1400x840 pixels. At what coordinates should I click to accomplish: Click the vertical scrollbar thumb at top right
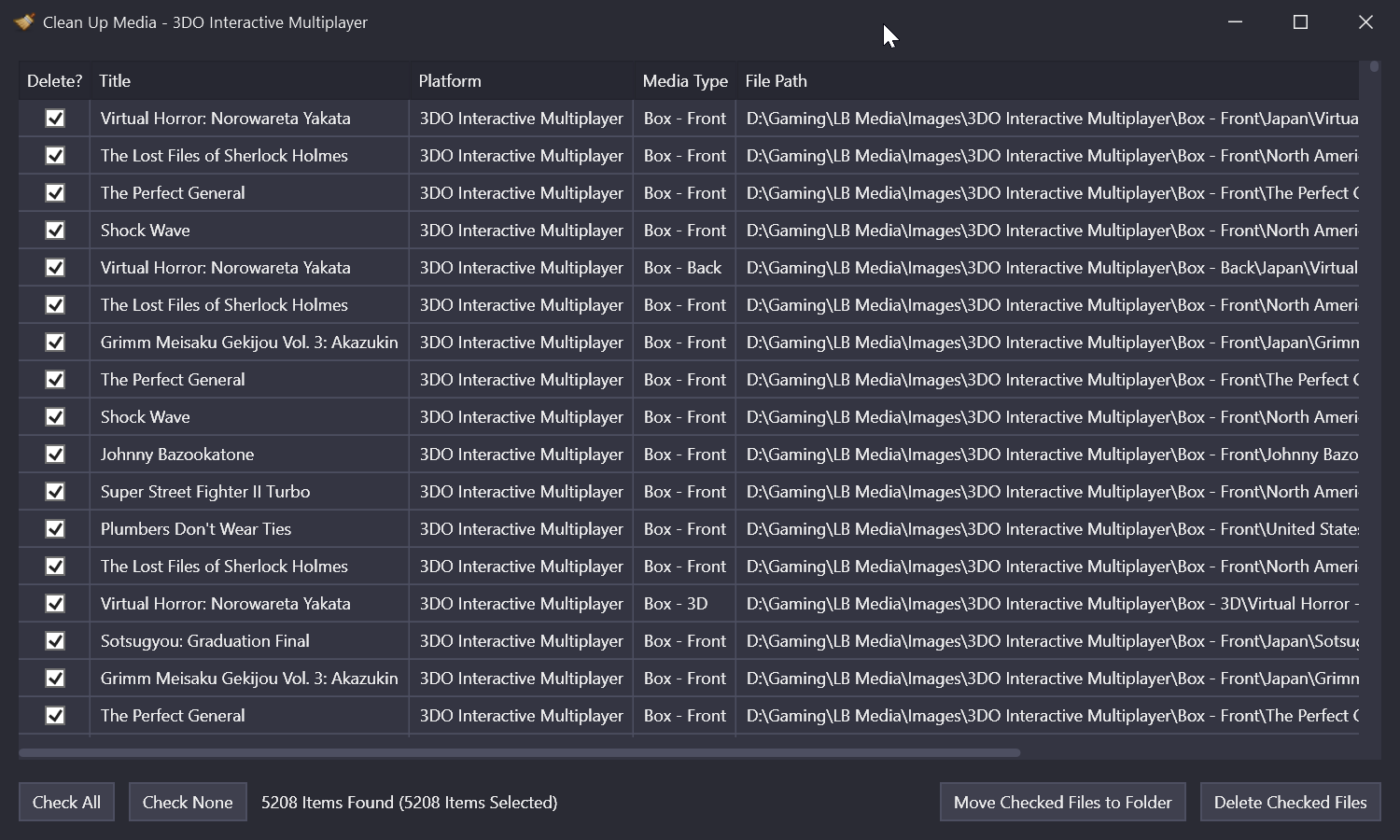(x=1374, y=67)
